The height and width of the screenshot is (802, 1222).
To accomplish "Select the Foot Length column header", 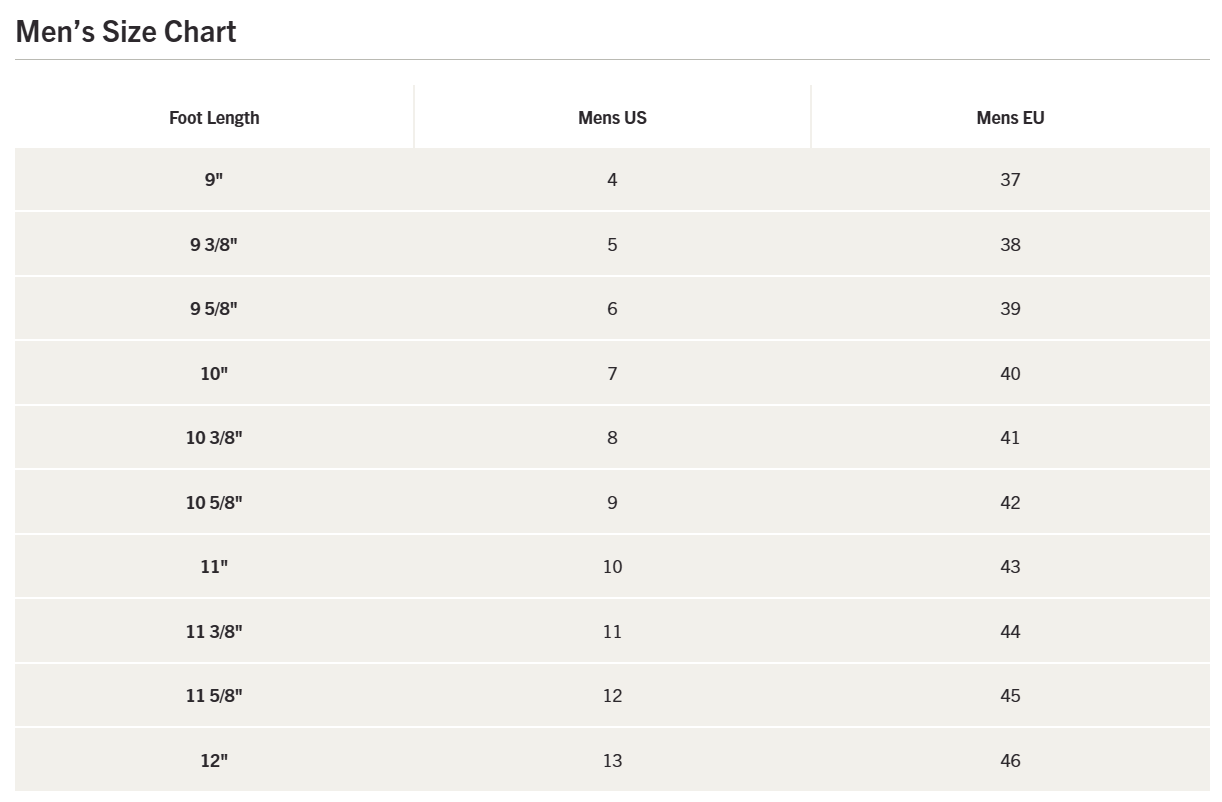I will 214,118.
